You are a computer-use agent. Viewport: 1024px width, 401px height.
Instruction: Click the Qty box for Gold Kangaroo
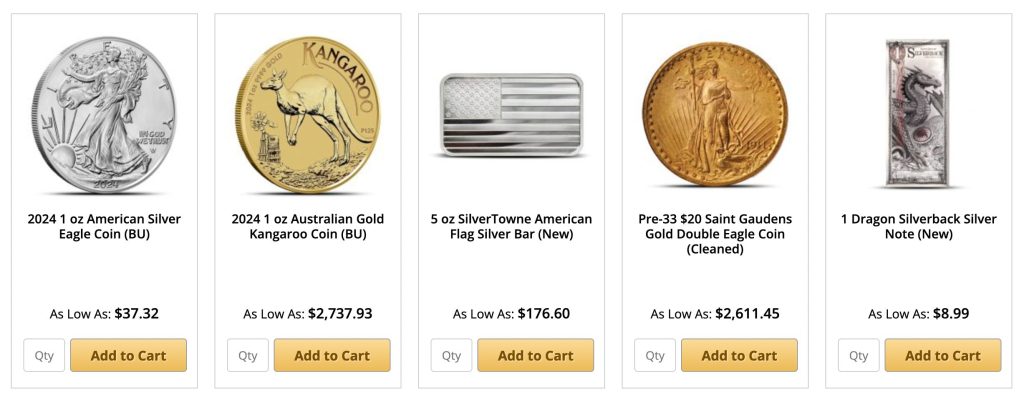click(x=248, y=355)
